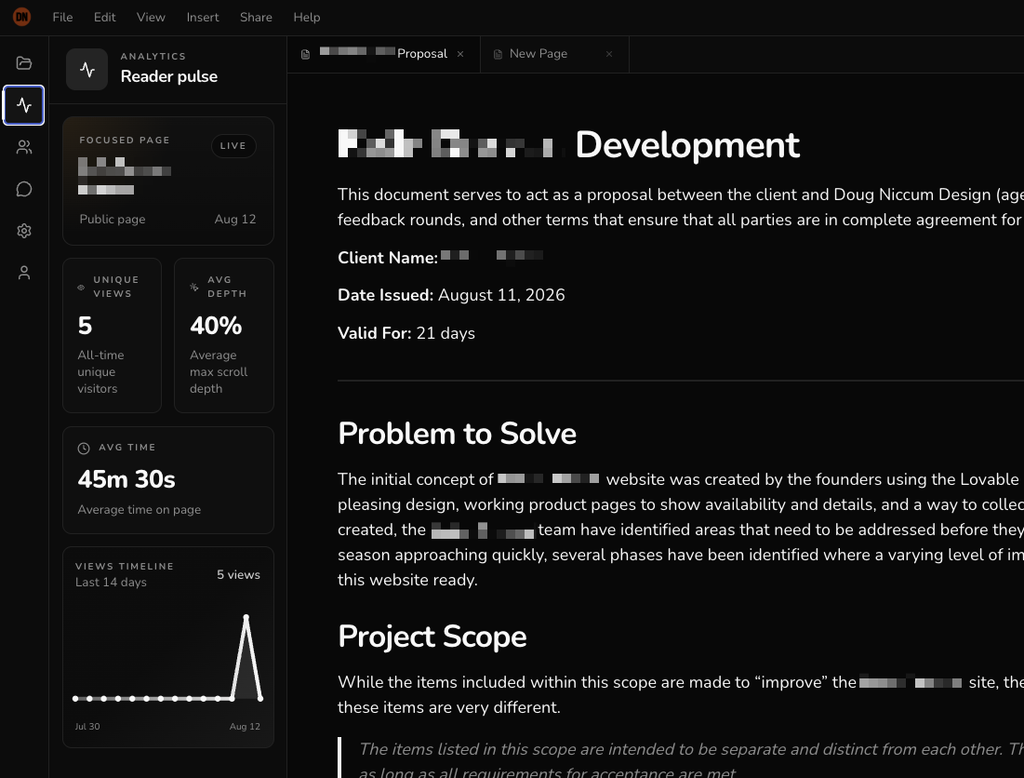Open the collaborators people sidebar icon
Viewport: 1024px width, 778px height.
point(24,147)
